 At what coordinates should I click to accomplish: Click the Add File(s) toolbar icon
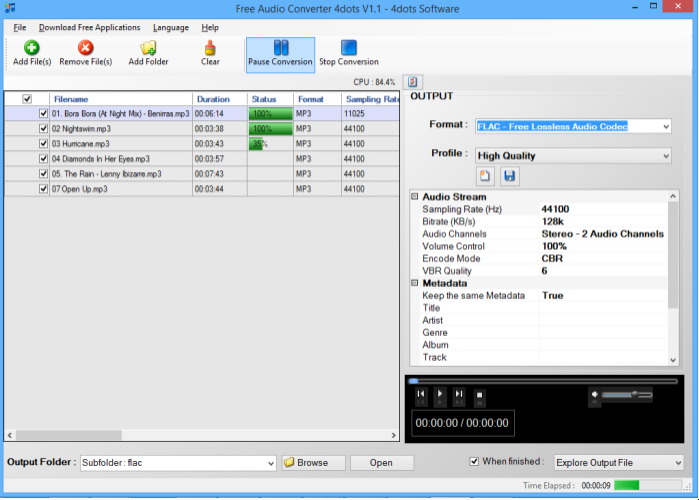tap(31, 47)
